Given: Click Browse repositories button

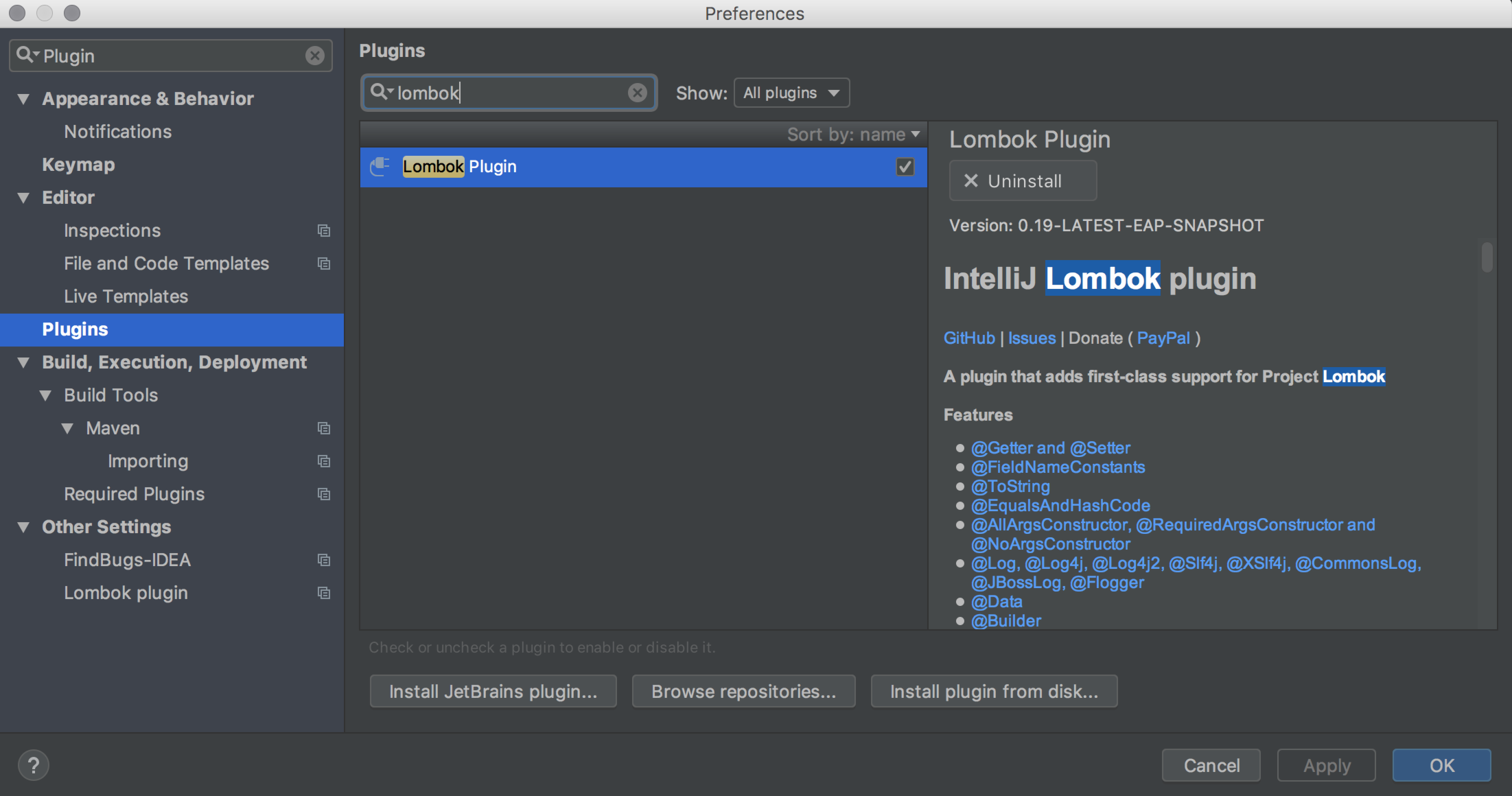Looking at the screenshot, I should 743,691.
